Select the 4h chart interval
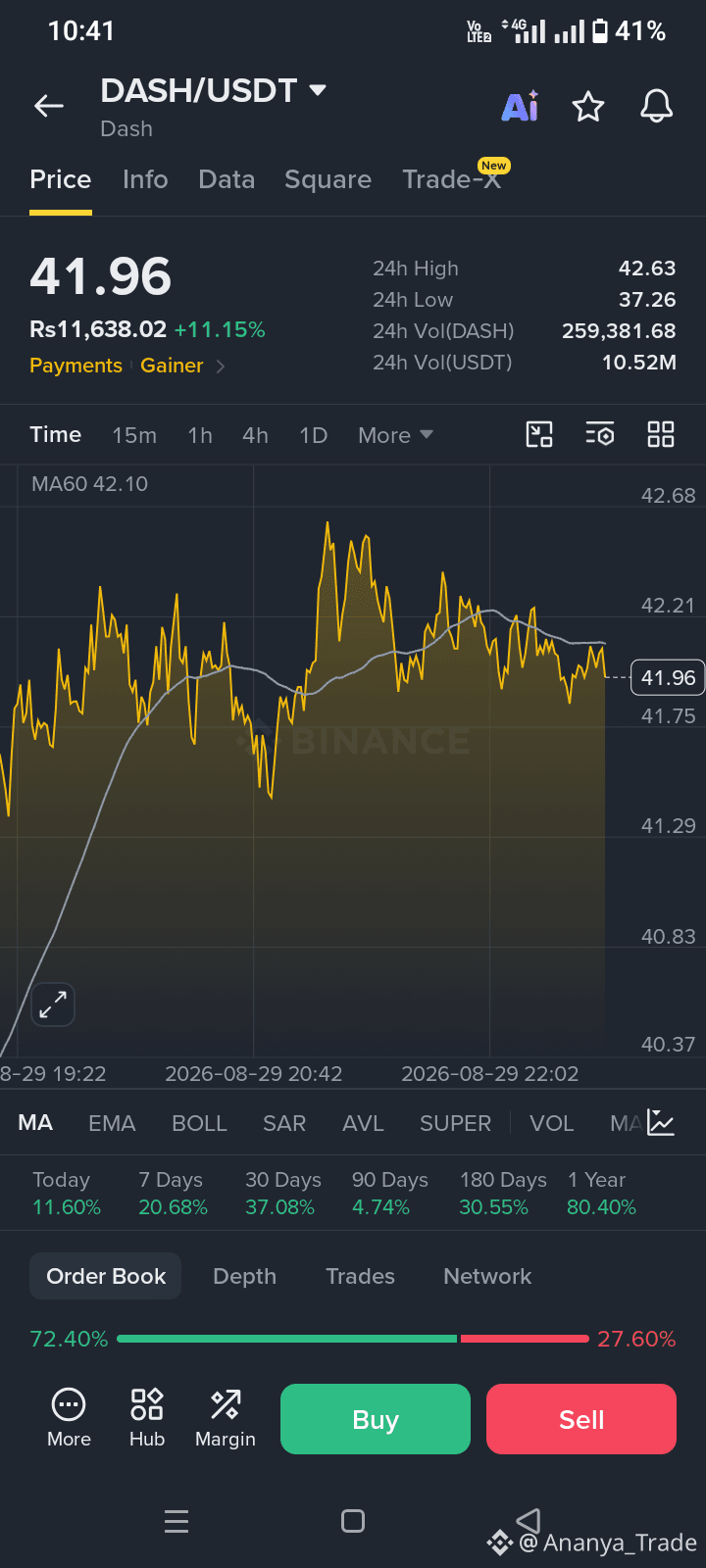The width and height of the screenshot is (706, 1568). click(x=255, y=435)
